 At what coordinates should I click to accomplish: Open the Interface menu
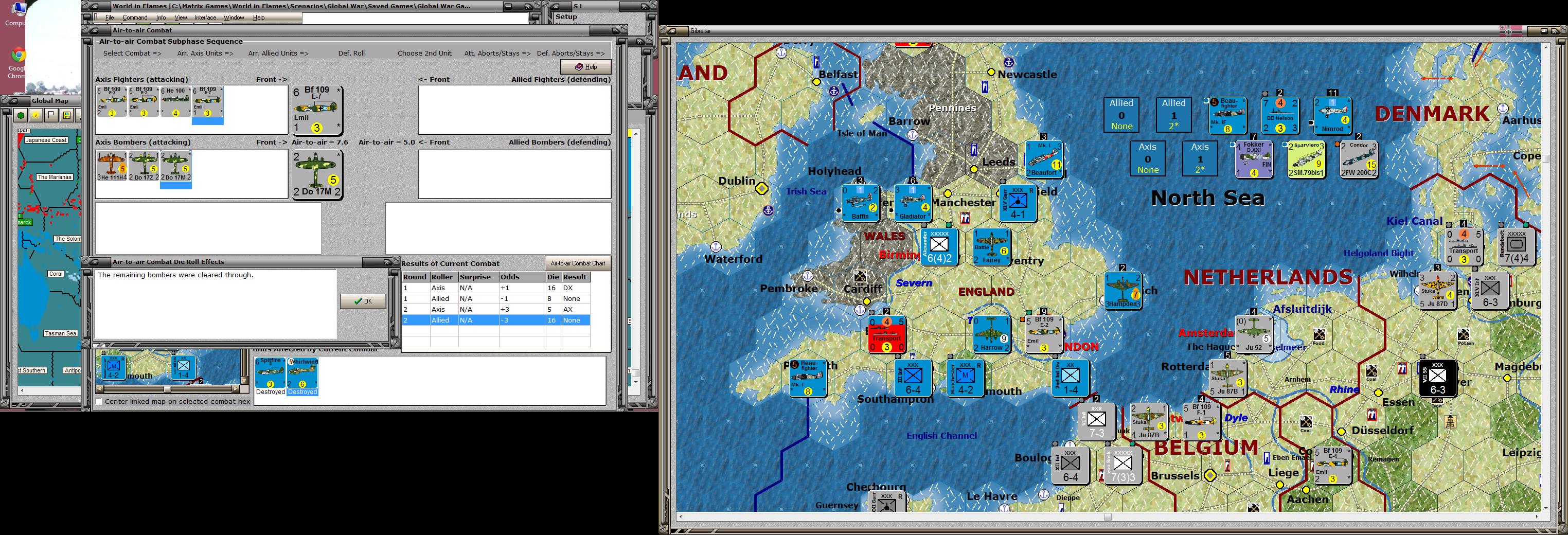[205, 17]
